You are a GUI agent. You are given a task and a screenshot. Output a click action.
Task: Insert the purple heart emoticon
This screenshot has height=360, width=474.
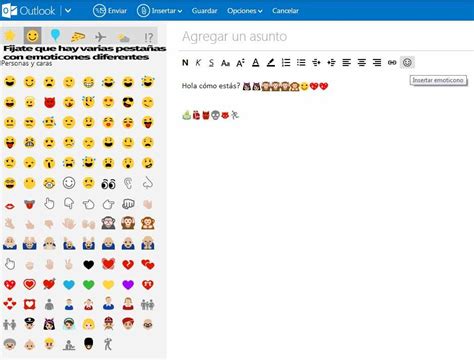(x=128, y=285)
